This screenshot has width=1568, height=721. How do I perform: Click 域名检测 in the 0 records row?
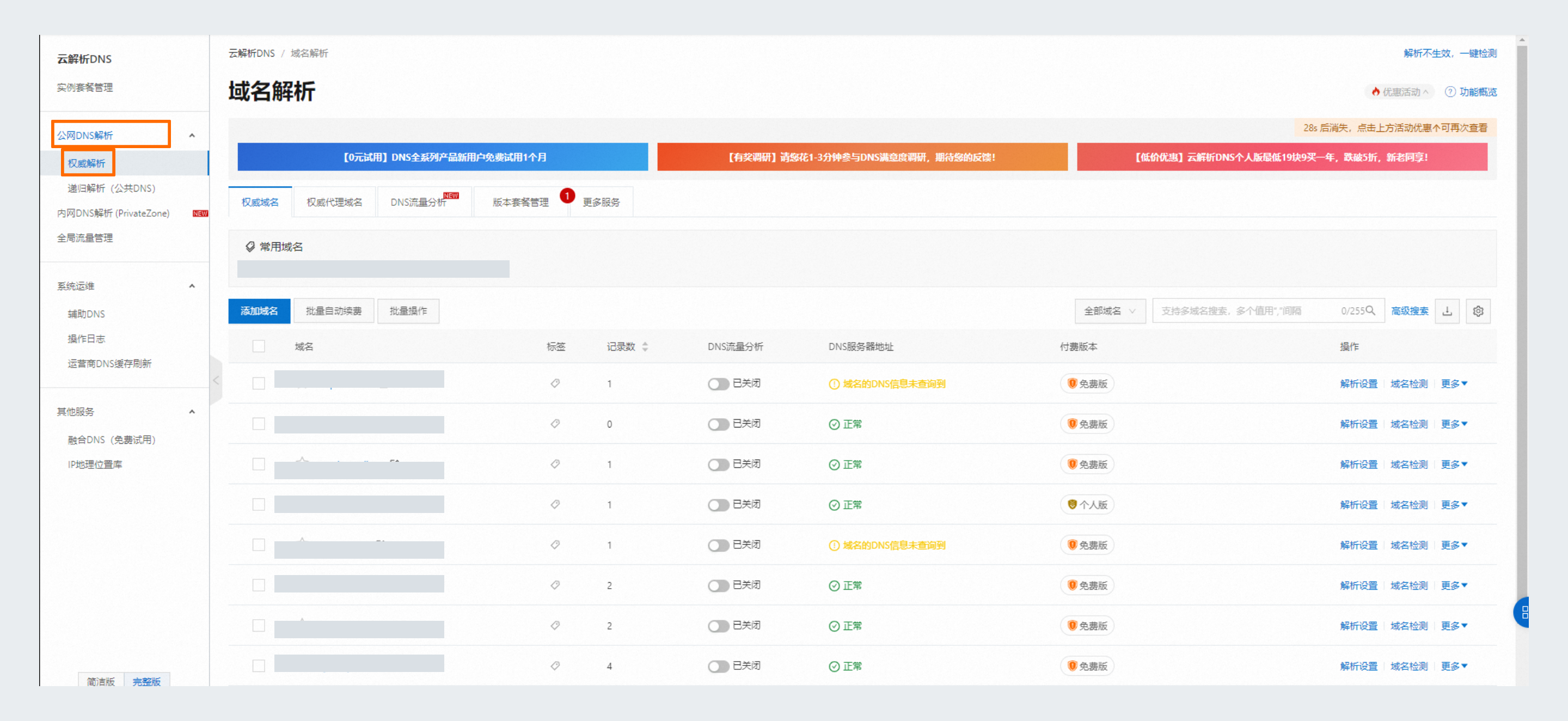(x=1408, y=424)
